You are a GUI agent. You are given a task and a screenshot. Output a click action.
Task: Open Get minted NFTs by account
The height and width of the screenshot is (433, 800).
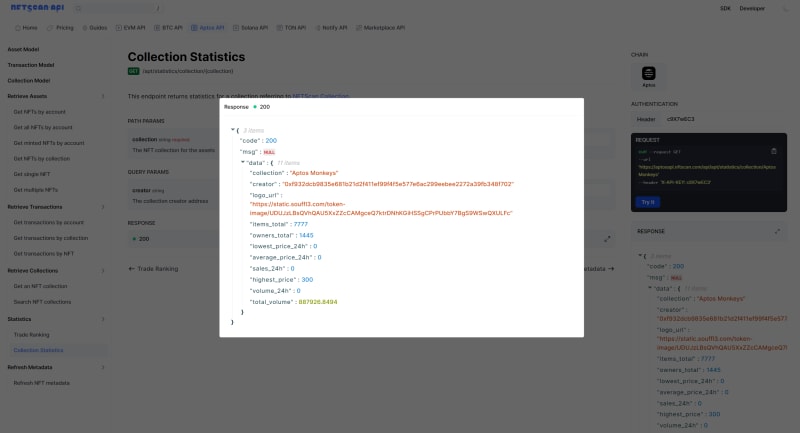coord(48,143)
